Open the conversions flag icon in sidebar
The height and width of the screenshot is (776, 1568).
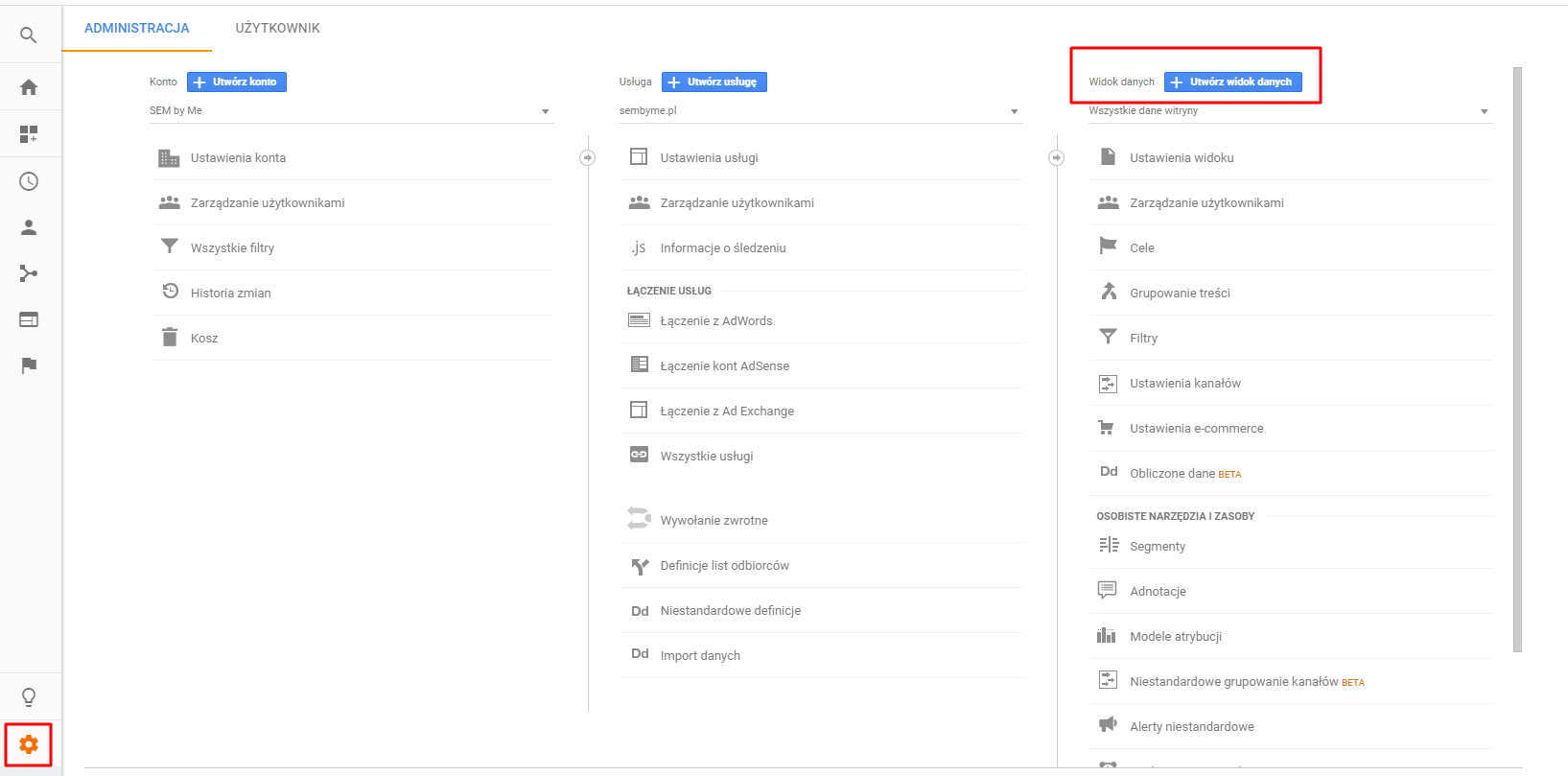click(x=29, y=365)
